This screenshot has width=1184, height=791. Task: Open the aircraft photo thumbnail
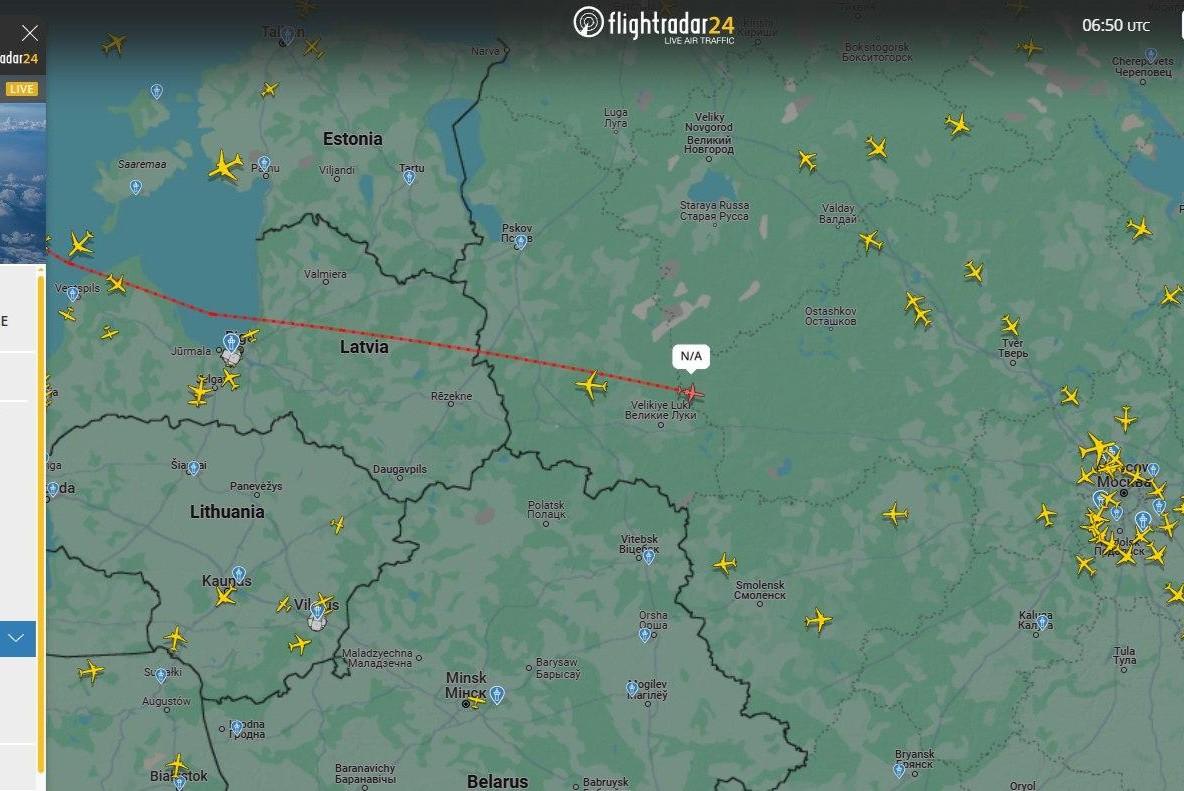[23, 183]
